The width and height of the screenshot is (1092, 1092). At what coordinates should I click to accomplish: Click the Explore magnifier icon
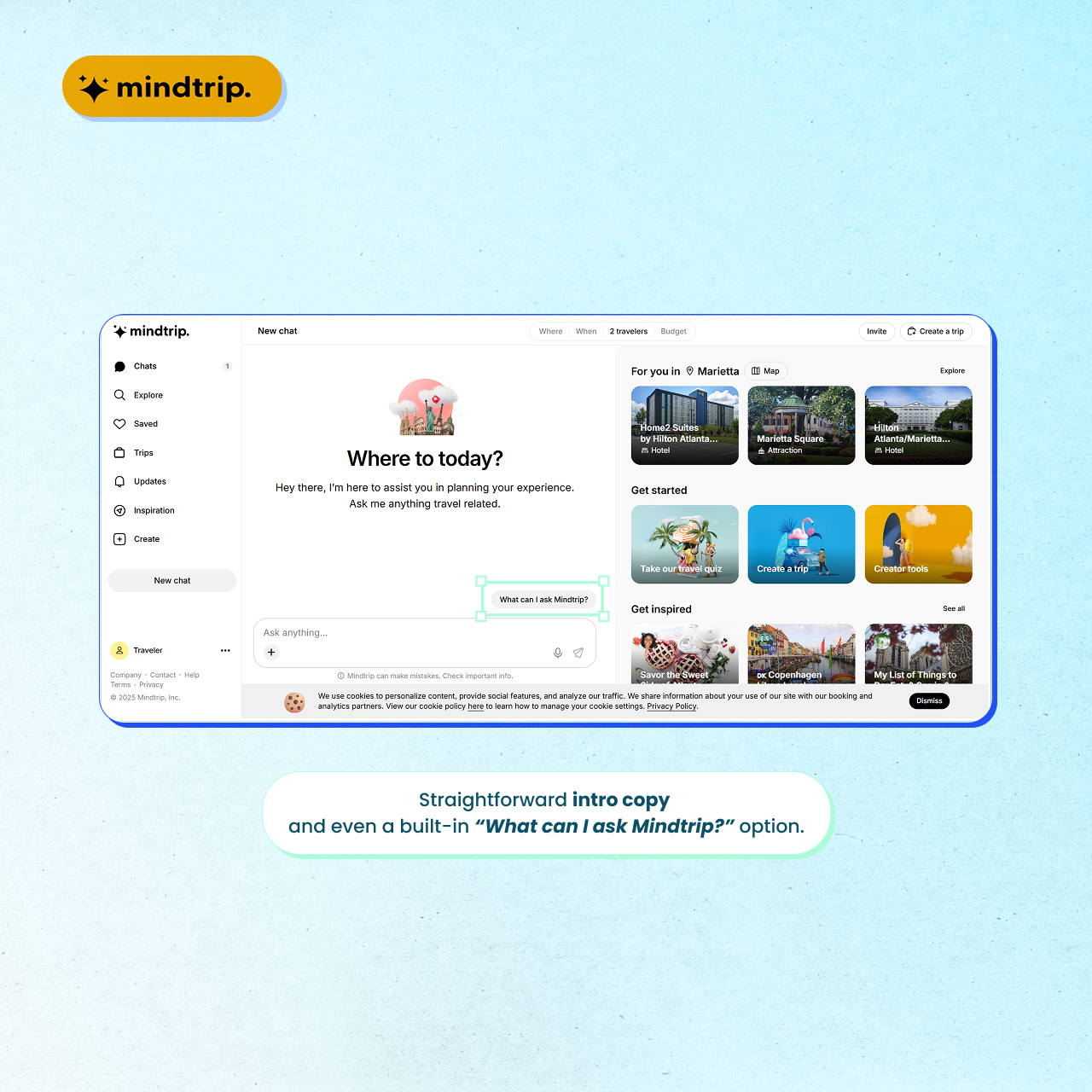(119, 395)
